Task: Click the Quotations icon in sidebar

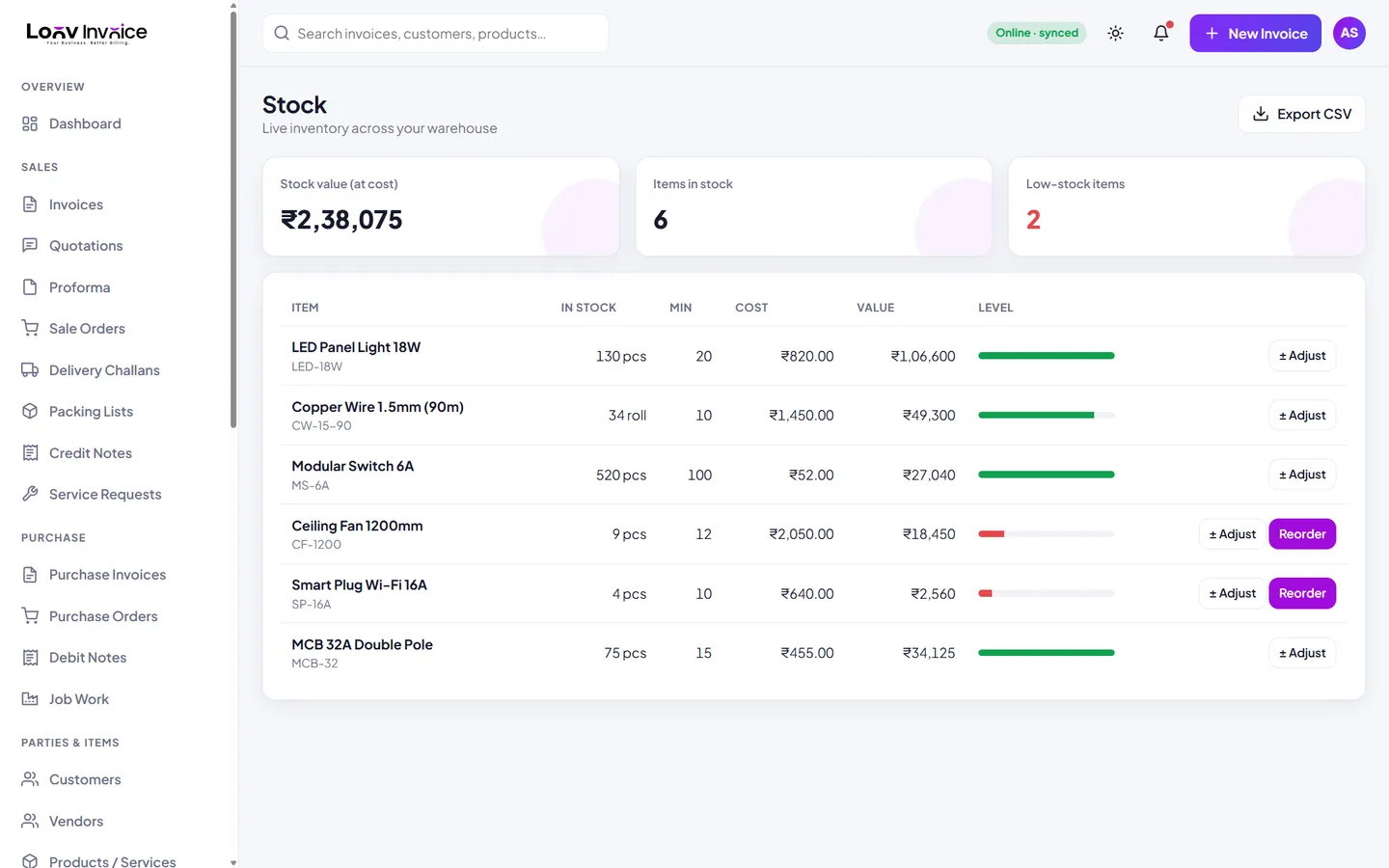Action: [30, 246]
